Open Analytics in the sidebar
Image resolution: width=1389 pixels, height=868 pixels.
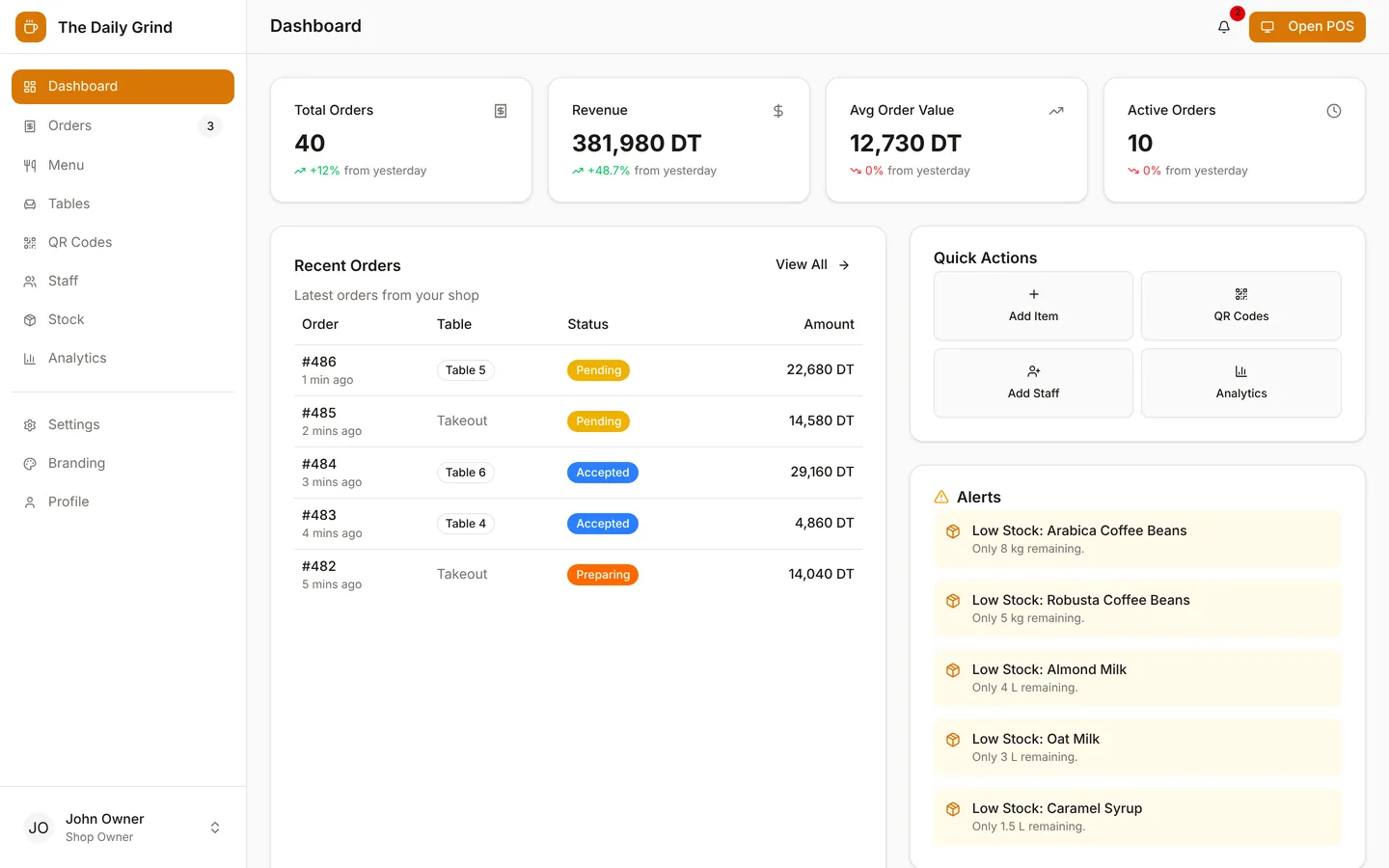point(123,358)
